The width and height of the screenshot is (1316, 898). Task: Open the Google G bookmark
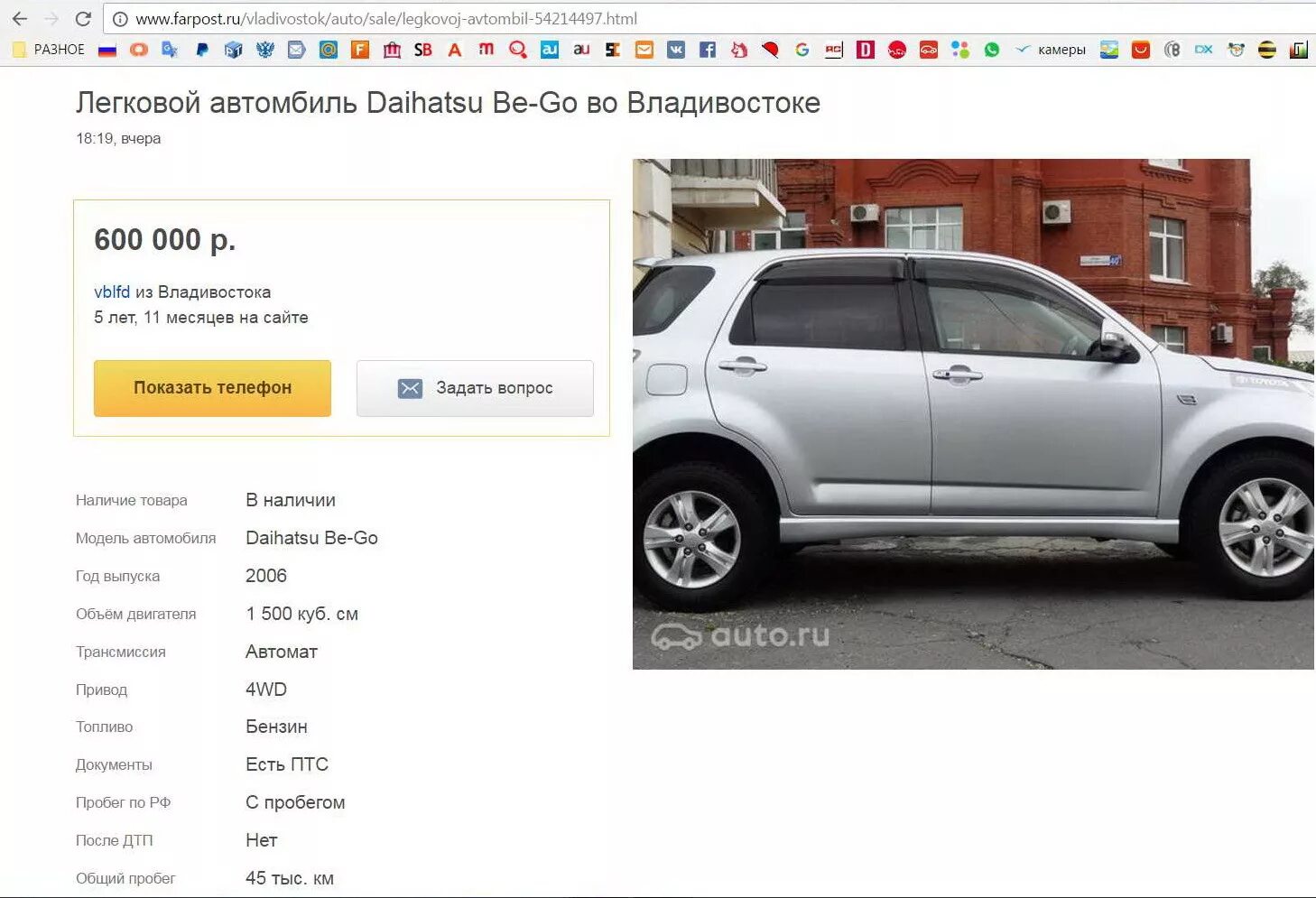(x=802, y=50)
